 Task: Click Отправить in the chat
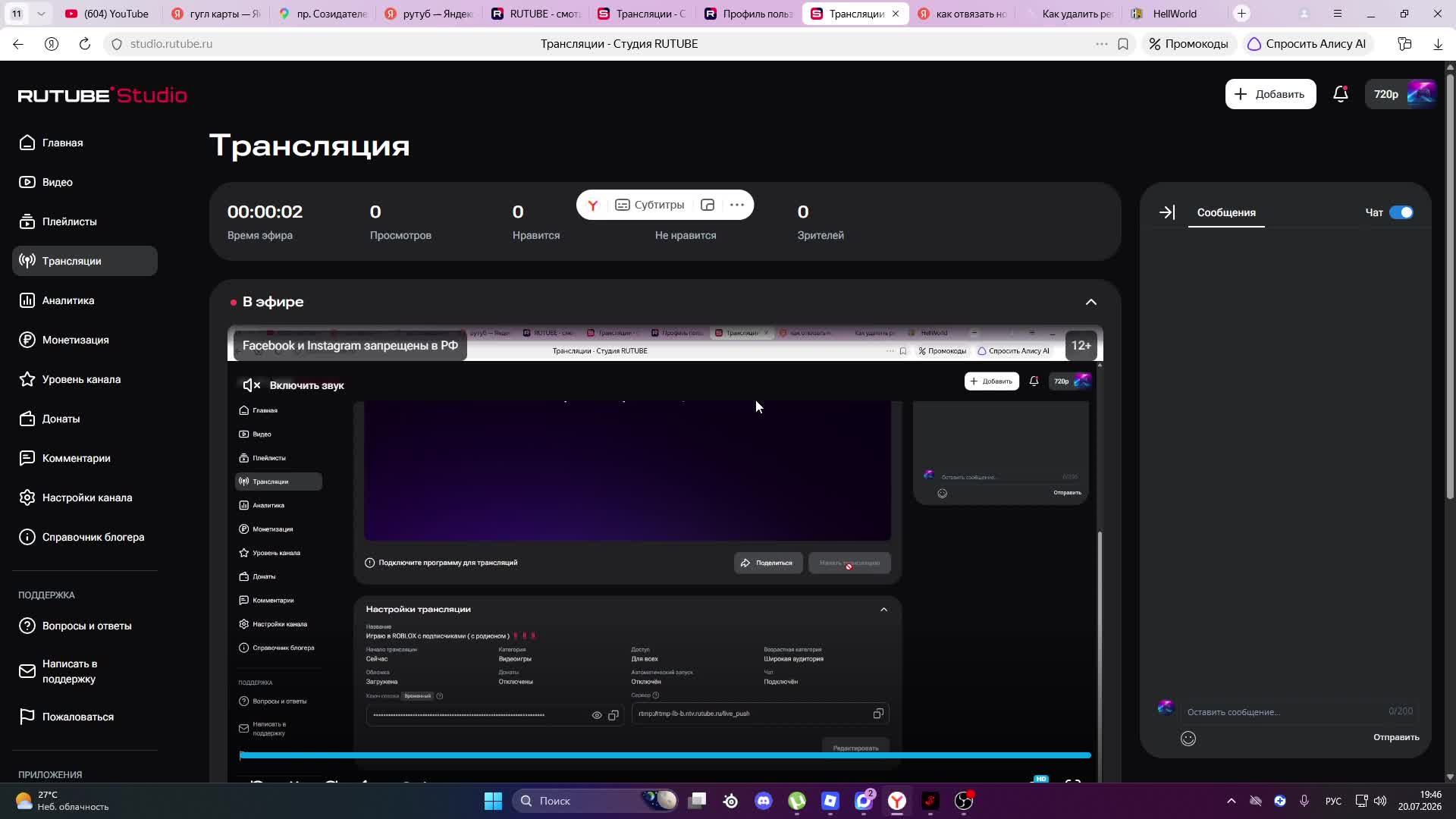[1396, 737]
